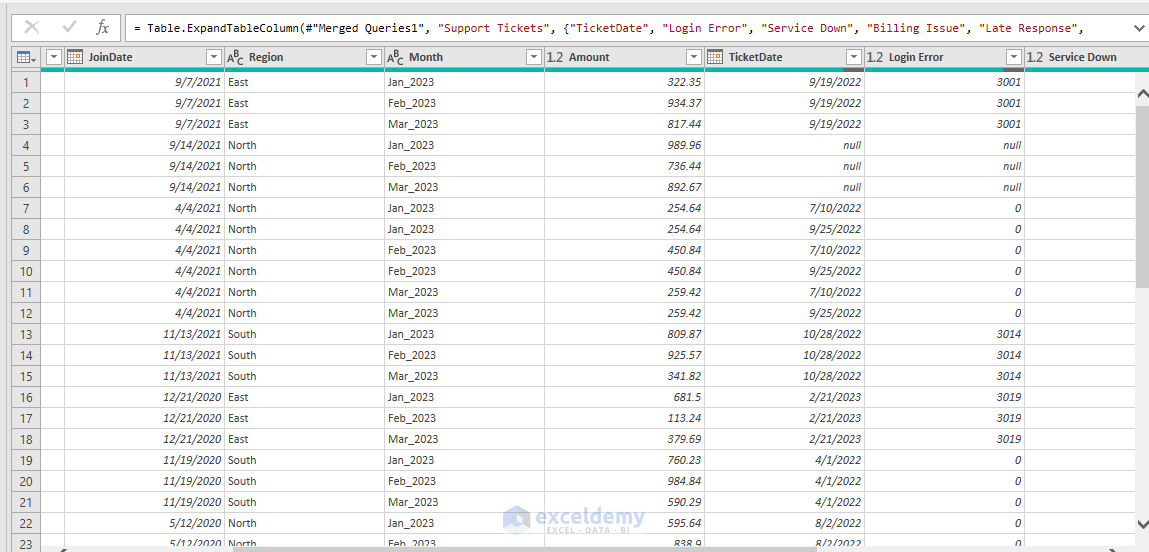Click Amount cell 590.29

624,502
